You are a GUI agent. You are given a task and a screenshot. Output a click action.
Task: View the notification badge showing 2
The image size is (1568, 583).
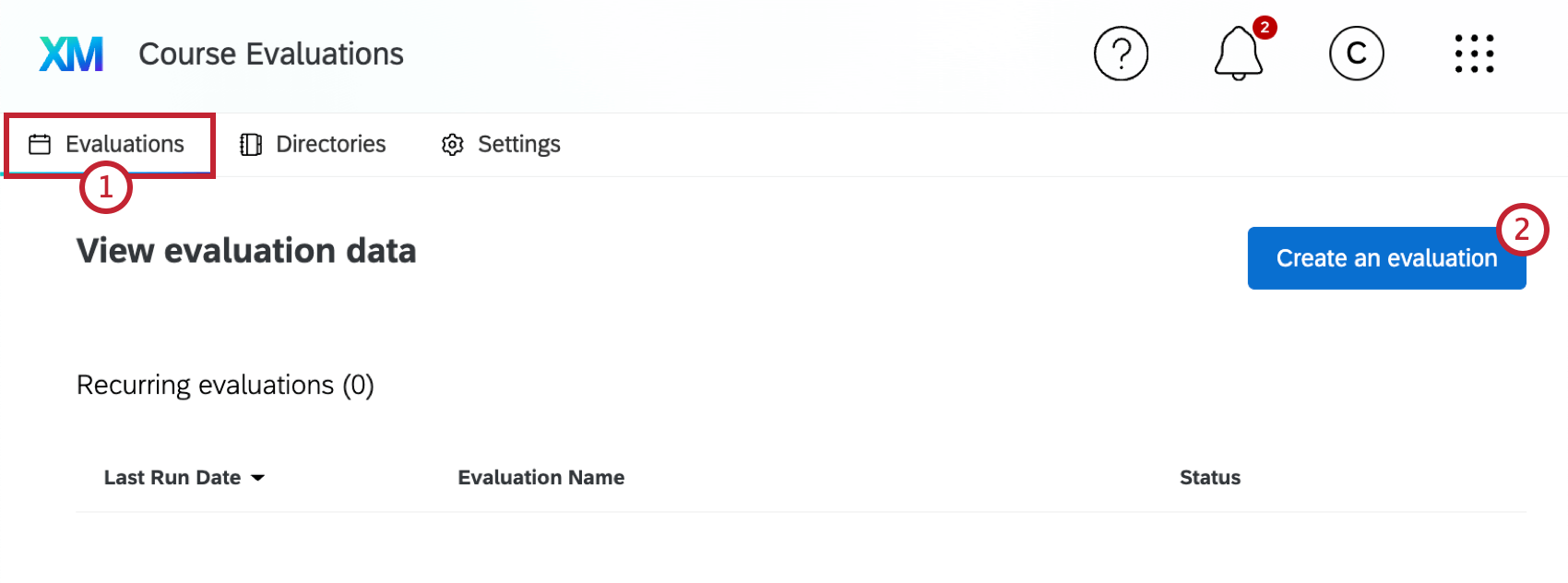pyautogui.click(x=1265, y=28)
